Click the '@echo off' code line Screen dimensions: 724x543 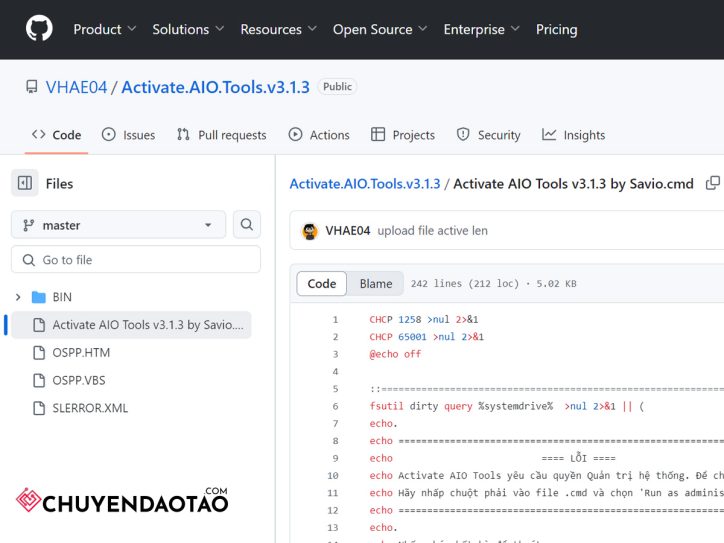point(395,354)
